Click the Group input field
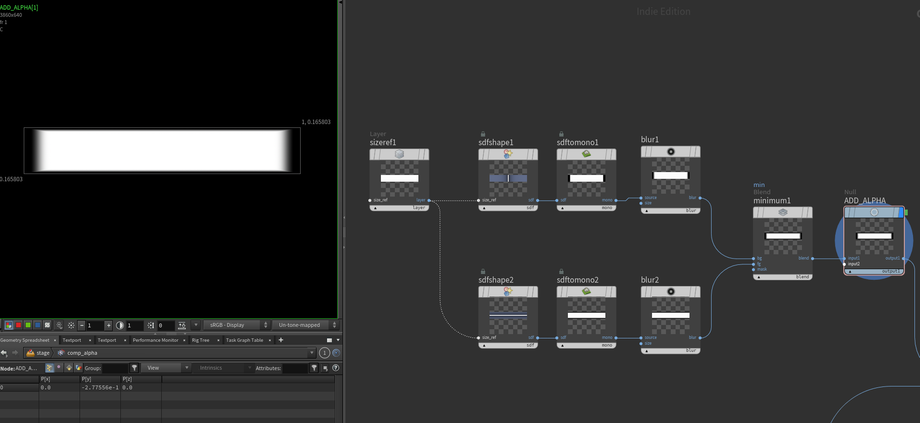 (x=115, y=368)
